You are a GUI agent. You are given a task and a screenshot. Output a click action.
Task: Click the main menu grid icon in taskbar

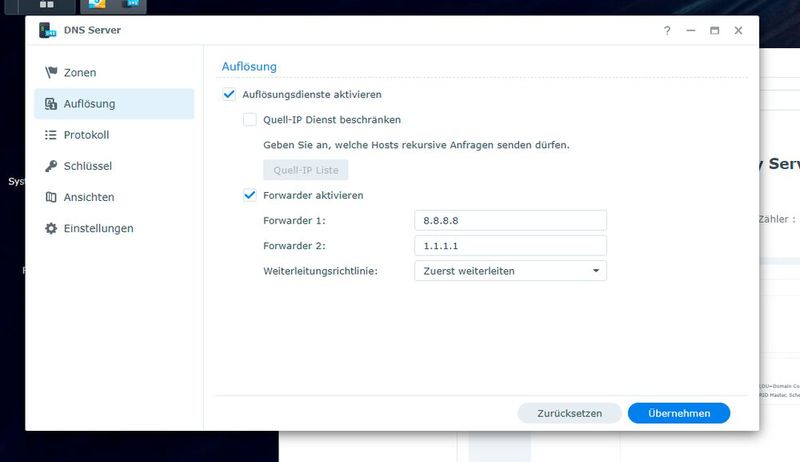46,5
